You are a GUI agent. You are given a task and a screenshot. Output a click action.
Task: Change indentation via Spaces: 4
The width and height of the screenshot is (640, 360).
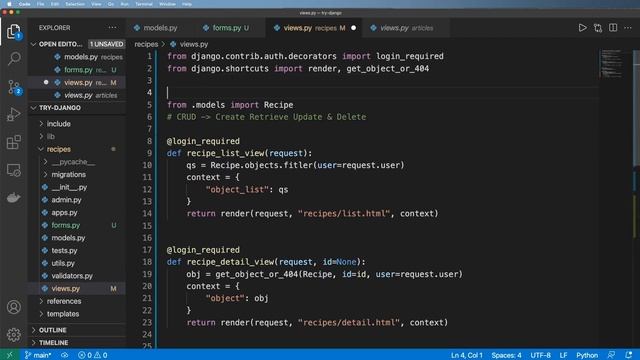(x=506, y=355)
